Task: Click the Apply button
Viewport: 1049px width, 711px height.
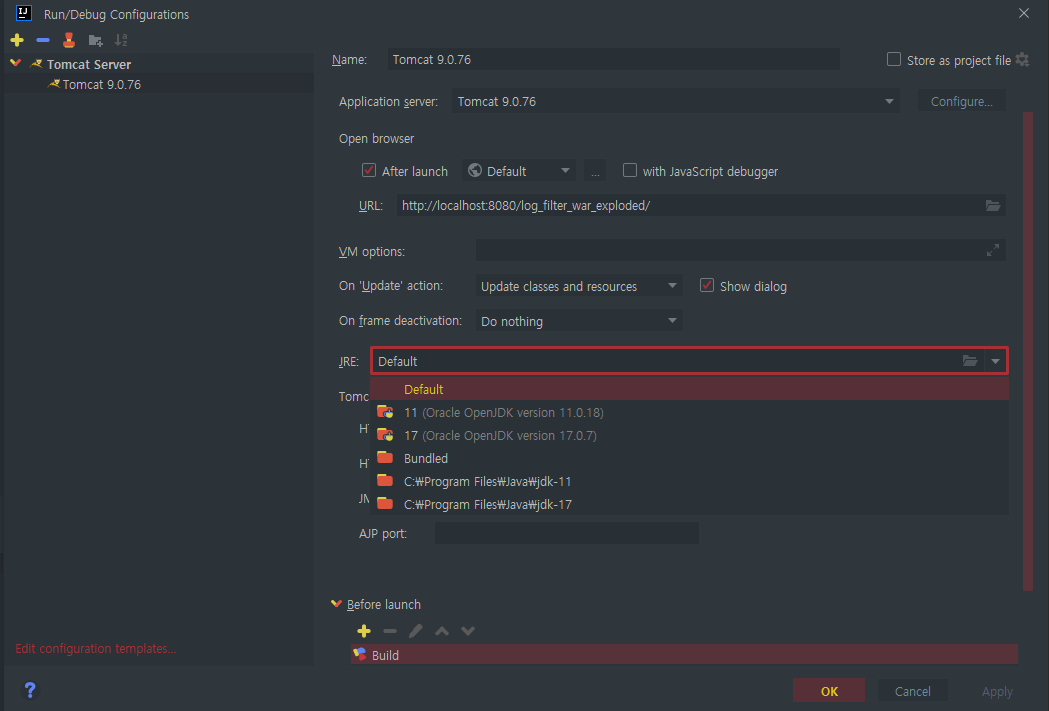Action: [x=997, y=691]
